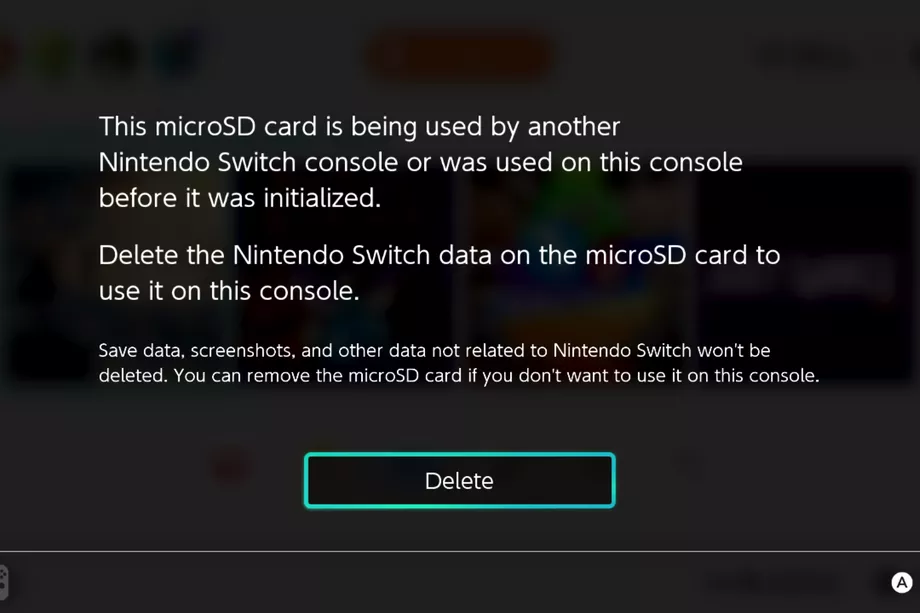Click the blurred red avatar at left edge
The image size is (920, 613).
pyautogui.click(x=6, y=55)
